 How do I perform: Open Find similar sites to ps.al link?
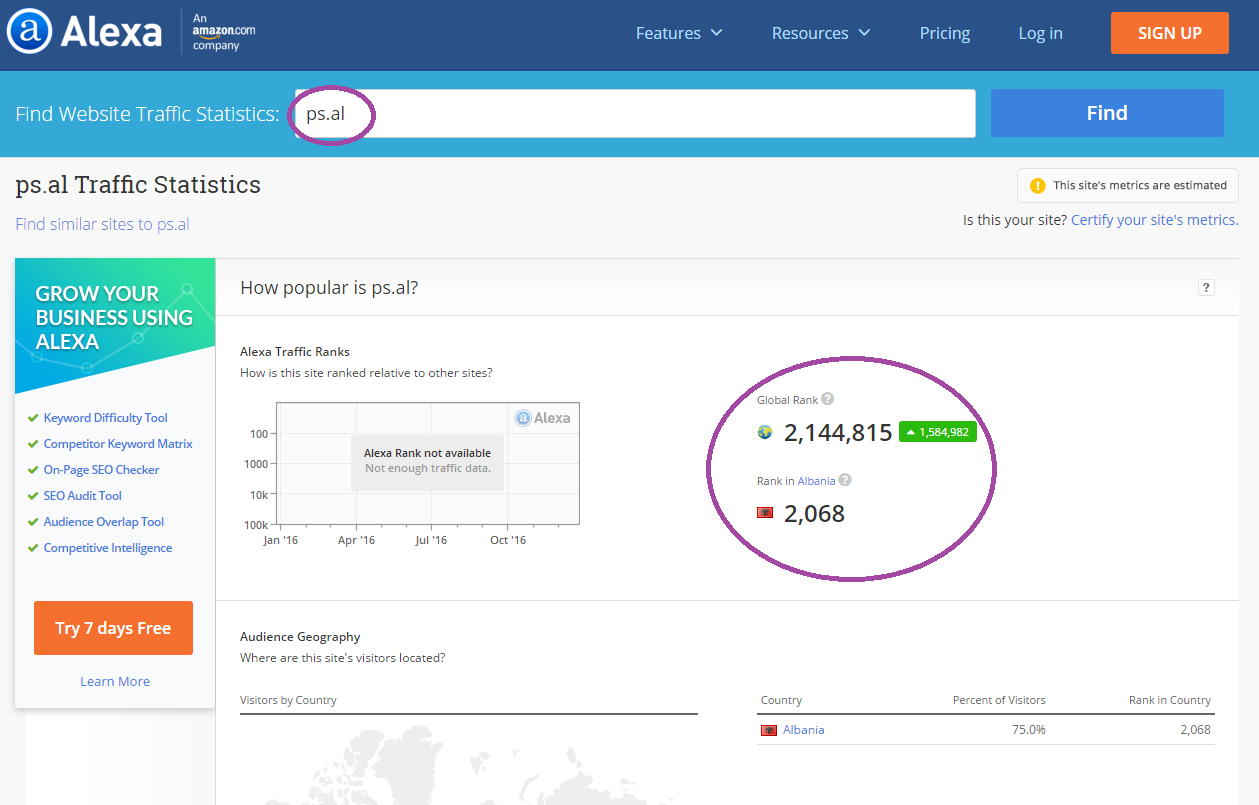[102, 224]
